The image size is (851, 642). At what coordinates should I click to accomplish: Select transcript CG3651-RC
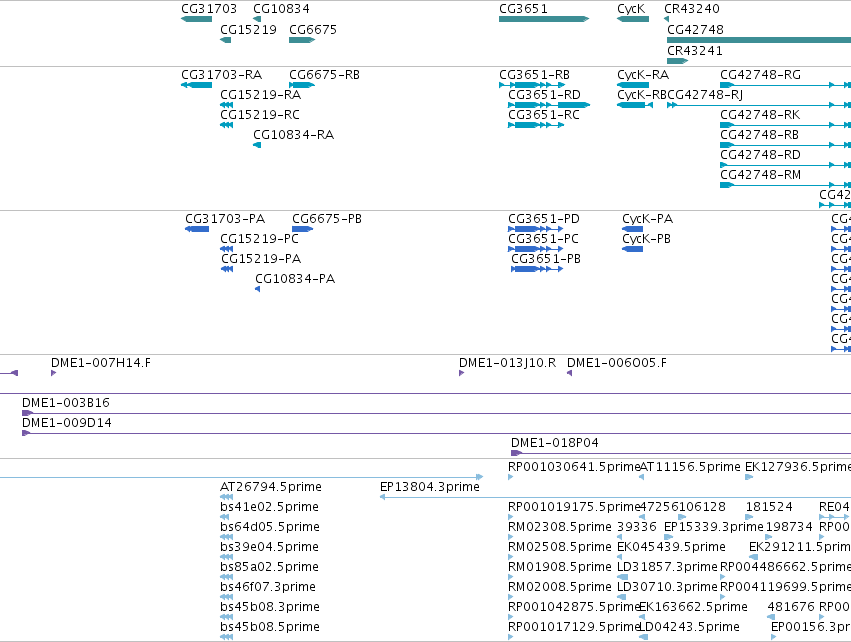click(x=536, y=125)
